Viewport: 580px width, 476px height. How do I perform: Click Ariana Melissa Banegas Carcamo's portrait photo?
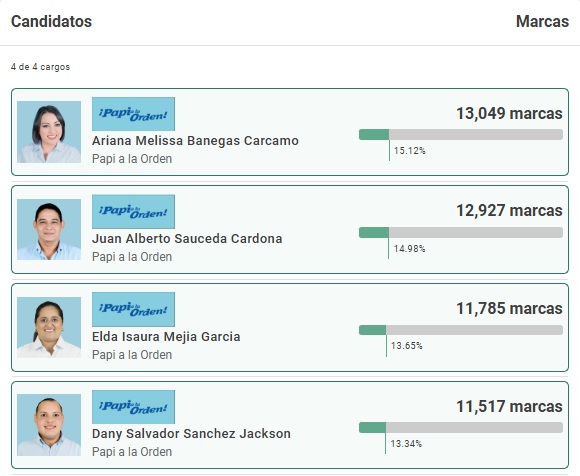(49, 132)
